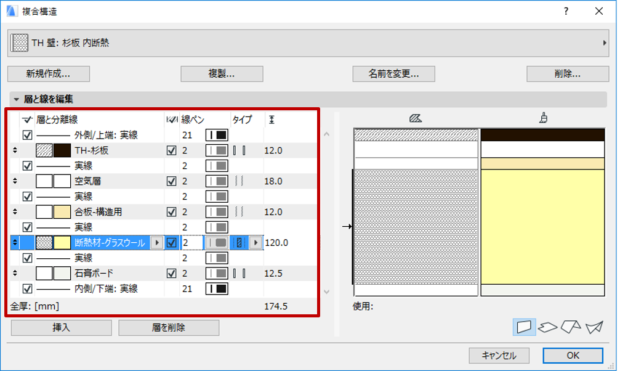Select the slab element type icon

pos(548,327)
